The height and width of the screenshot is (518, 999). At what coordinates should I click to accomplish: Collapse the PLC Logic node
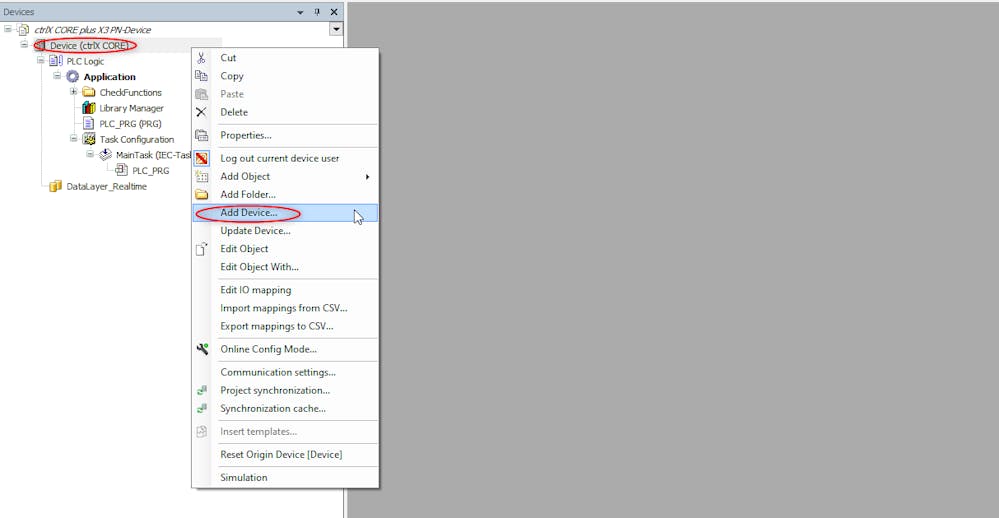click(x=41, y=61)
